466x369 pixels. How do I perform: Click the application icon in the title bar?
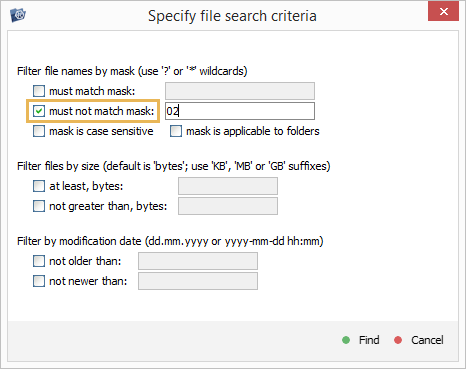tap(18, 15)
